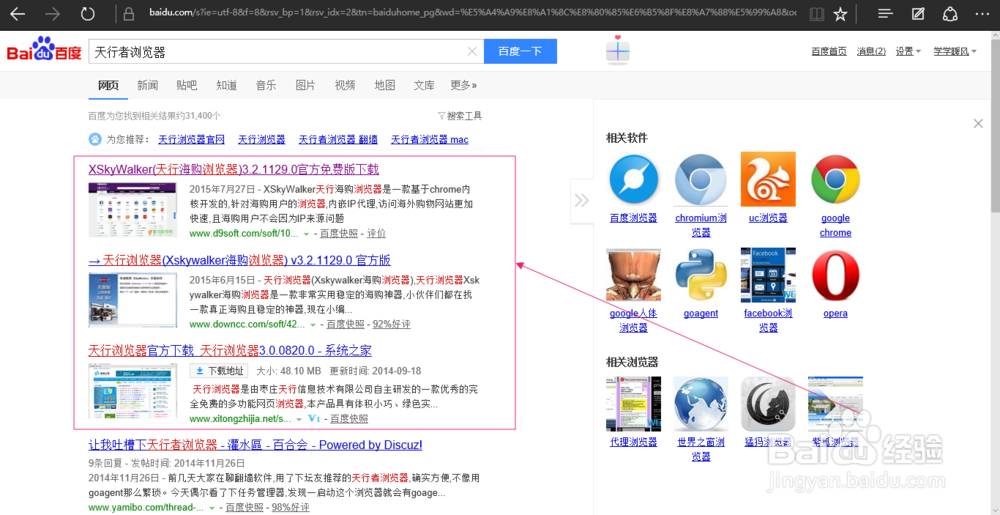Click suggestion 天行者浏览器 翻墙
The image size is (1000, 515).
(338, 139)
